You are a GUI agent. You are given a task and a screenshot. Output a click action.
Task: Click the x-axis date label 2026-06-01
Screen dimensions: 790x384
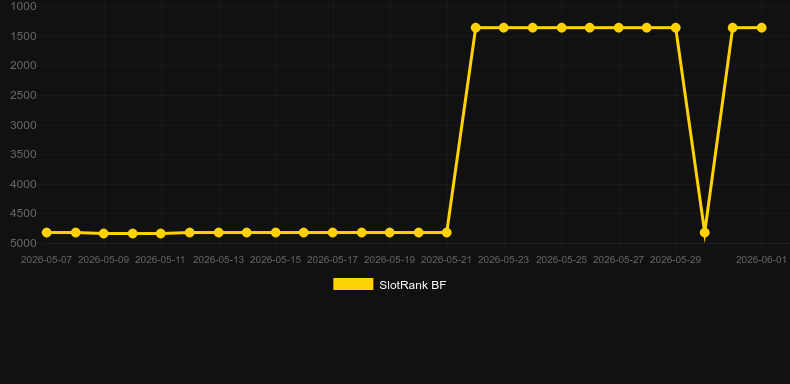[x=761, y=260]
